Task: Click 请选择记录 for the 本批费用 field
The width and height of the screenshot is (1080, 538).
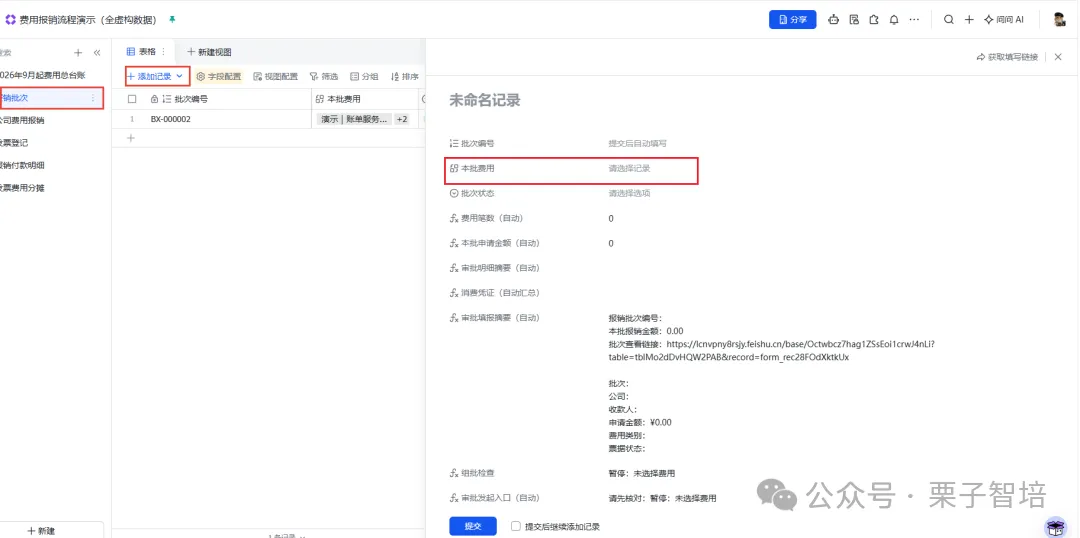Action: pyautogui.click(x=629, y=168)
